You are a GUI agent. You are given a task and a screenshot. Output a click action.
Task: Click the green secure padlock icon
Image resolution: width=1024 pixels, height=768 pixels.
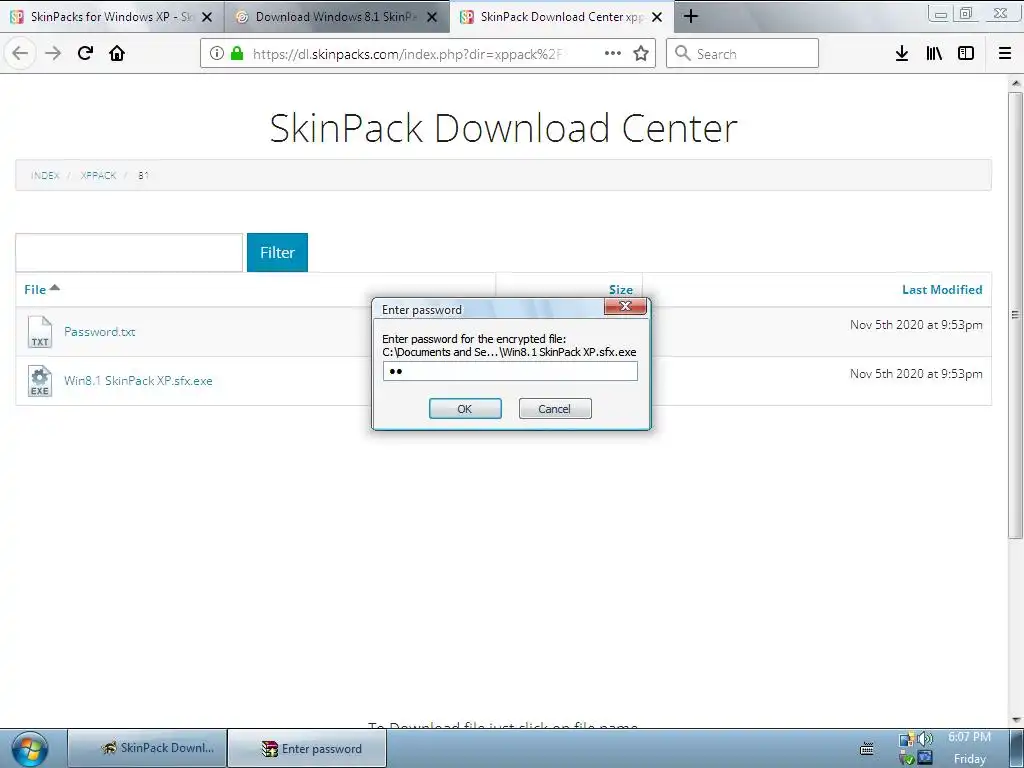point(237,53)
